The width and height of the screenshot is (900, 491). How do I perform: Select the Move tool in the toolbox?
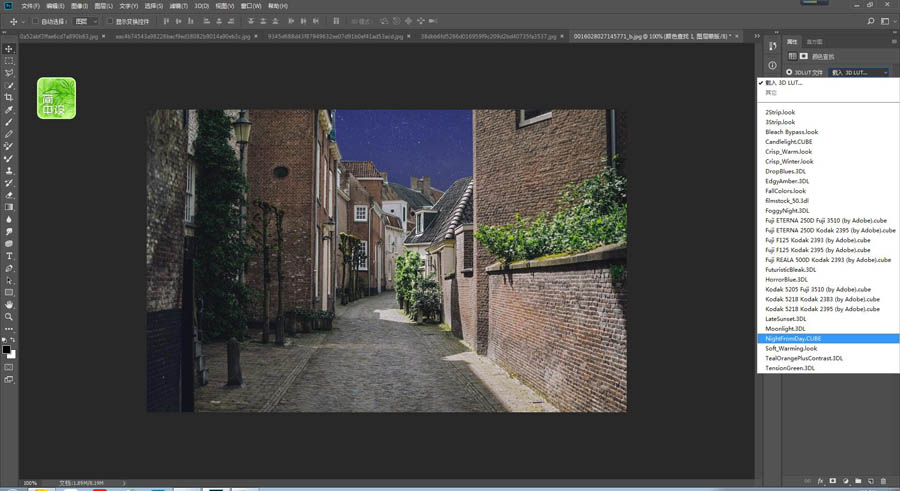[9, 49]
